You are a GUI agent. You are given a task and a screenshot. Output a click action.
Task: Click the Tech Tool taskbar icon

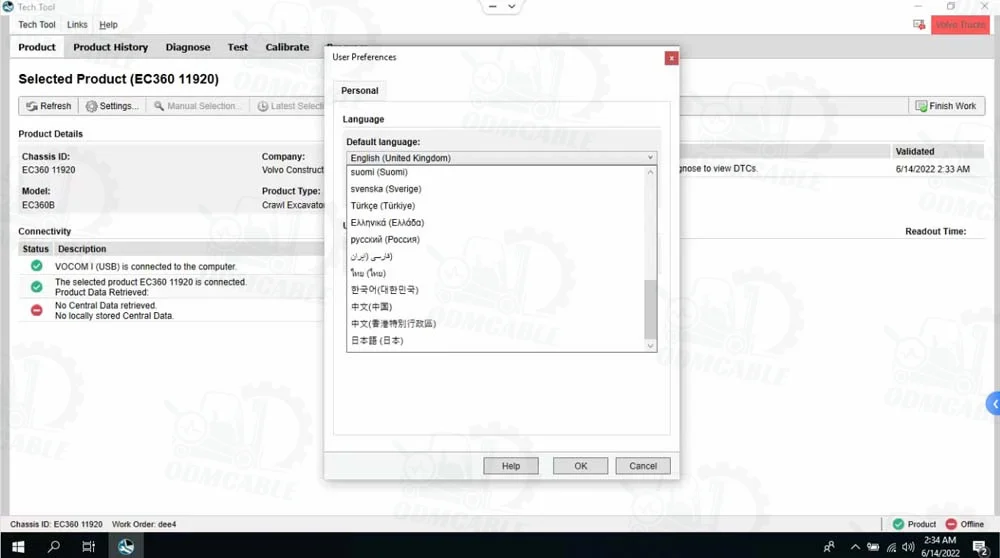click(x=125, y=546)
